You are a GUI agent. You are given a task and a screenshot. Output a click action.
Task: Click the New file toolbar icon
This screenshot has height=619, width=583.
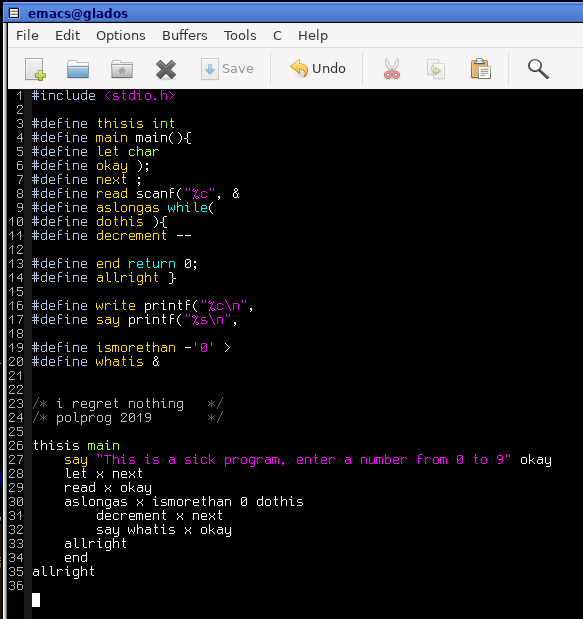click(35, 69)
